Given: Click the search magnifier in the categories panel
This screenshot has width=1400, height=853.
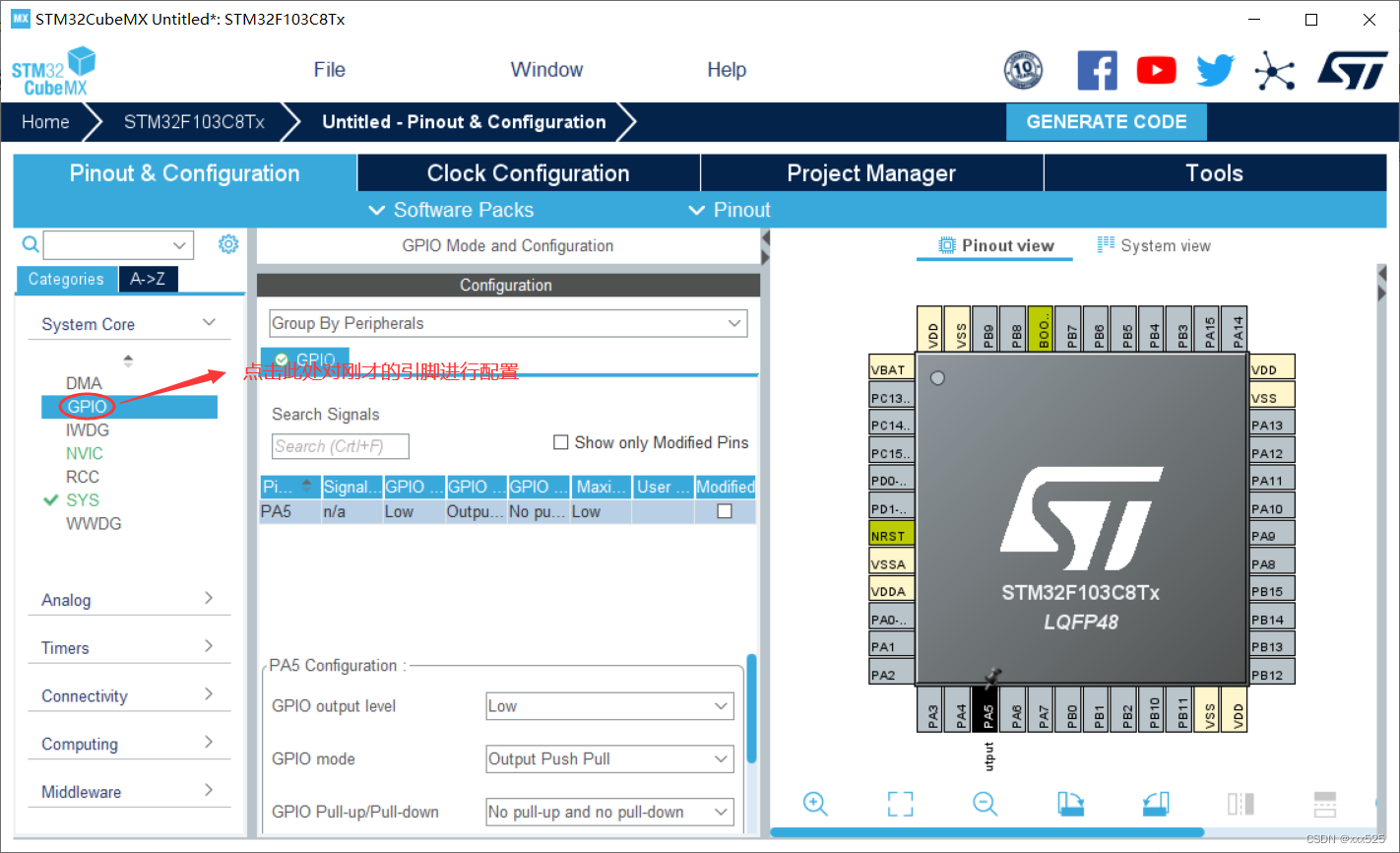Looking at the screenshot, I should (31, 244).
